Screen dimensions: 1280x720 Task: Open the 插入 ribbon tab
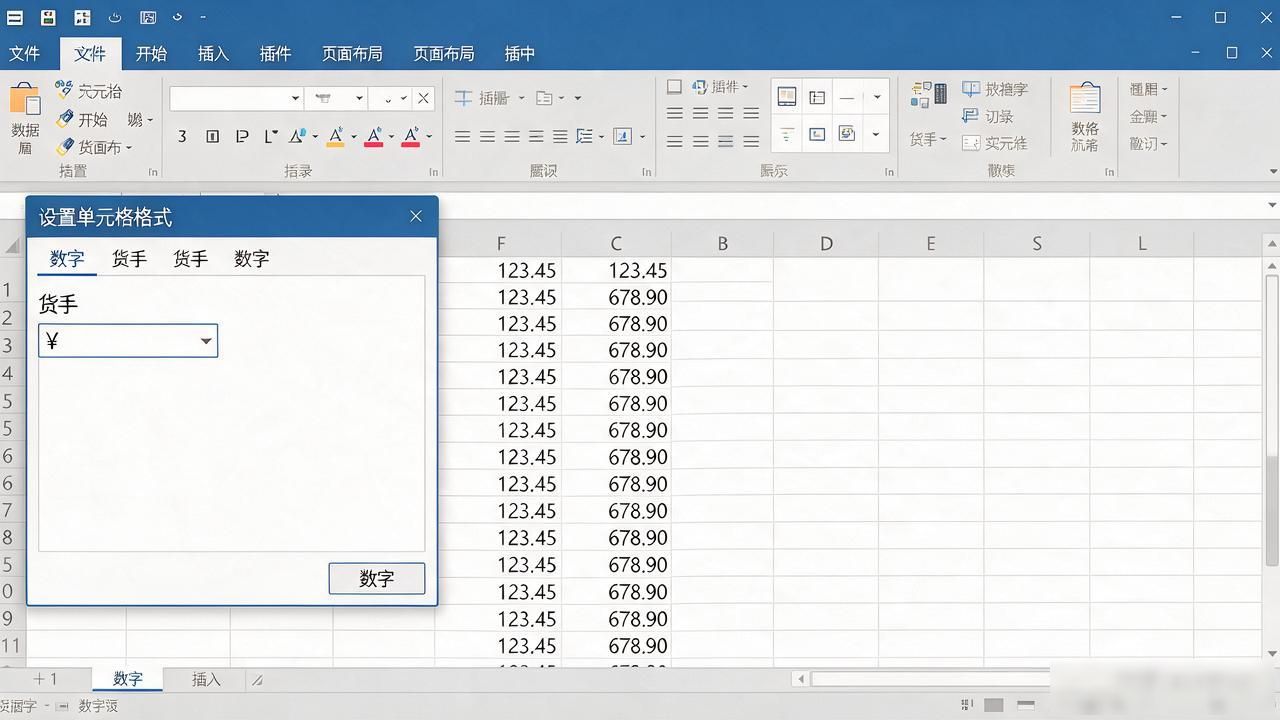213,54
